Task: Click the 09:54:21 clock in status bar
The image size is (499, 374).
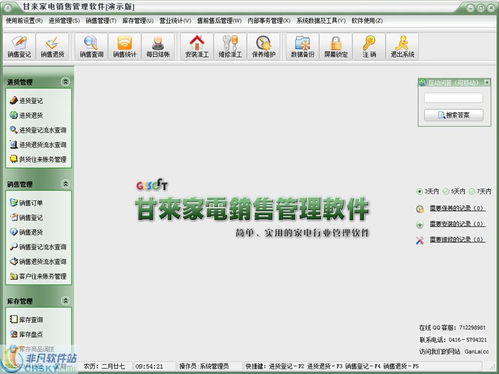Action: 149,366
